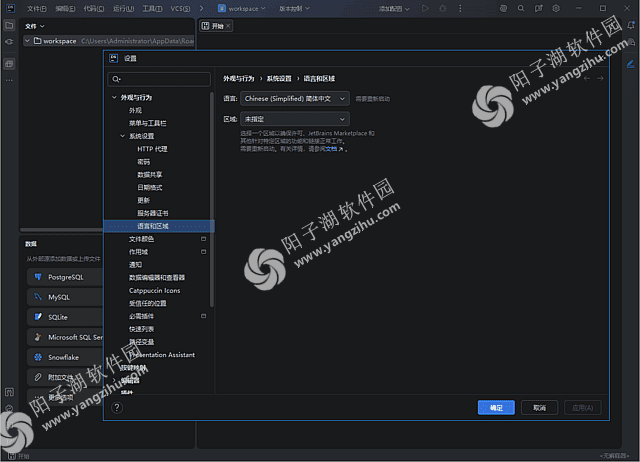This screenshot has width=640, height=462.
Task: Open the 文档 documentation link
Action: tap(331, 149)
